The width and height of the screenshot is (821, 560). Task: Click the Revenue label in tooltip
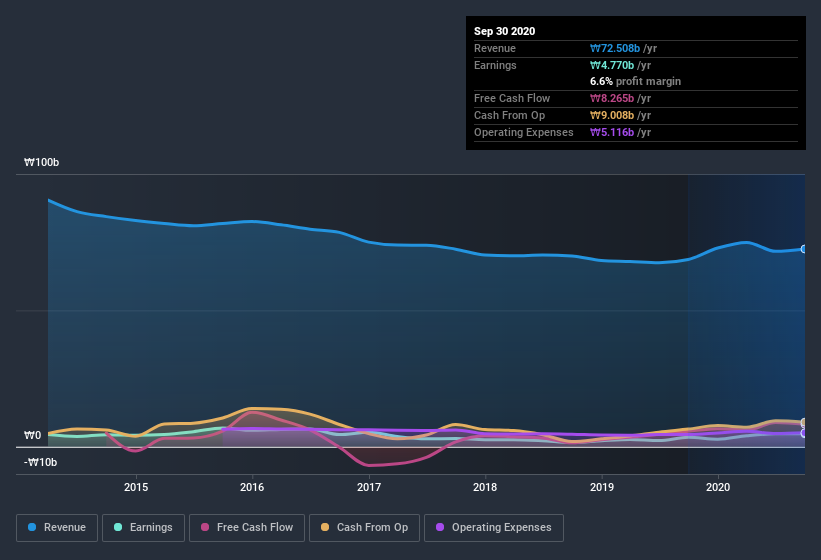click(x=495, y=48)
